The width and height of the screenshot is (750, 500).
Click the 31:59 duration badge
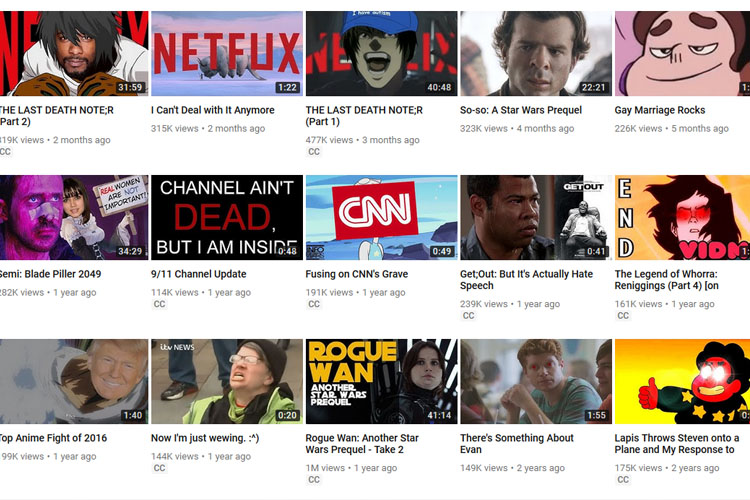click(130, 87)
